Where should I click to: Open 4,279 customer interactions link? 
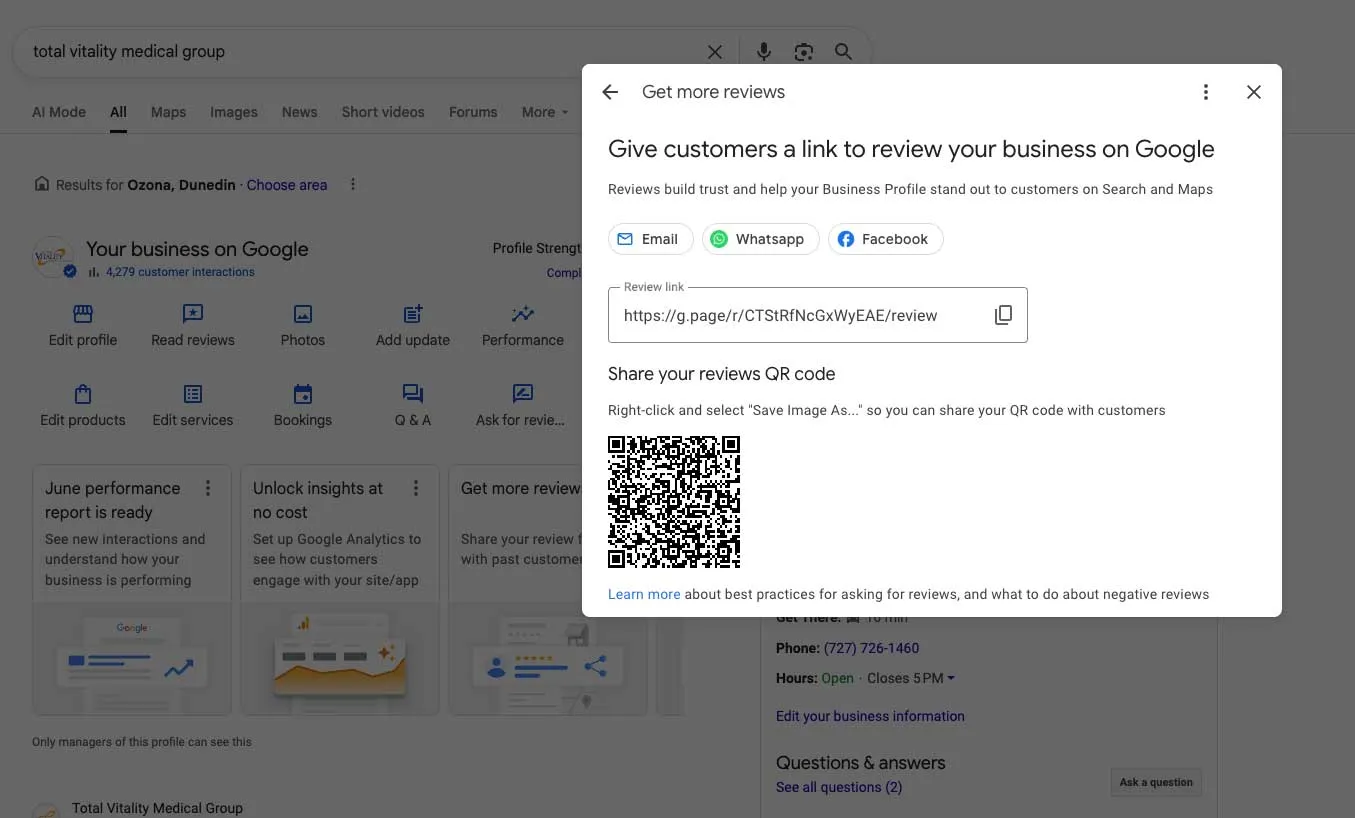pos(180,272)
